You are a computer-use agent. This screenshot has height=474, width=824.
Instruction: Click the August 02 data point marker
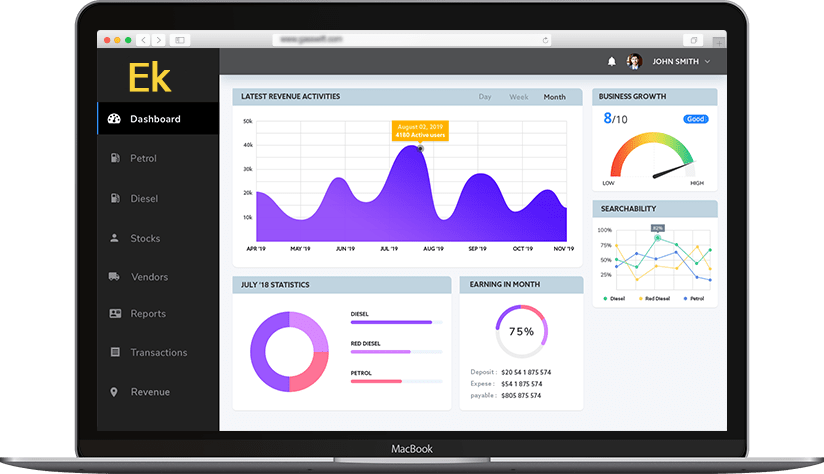(420, 149)
